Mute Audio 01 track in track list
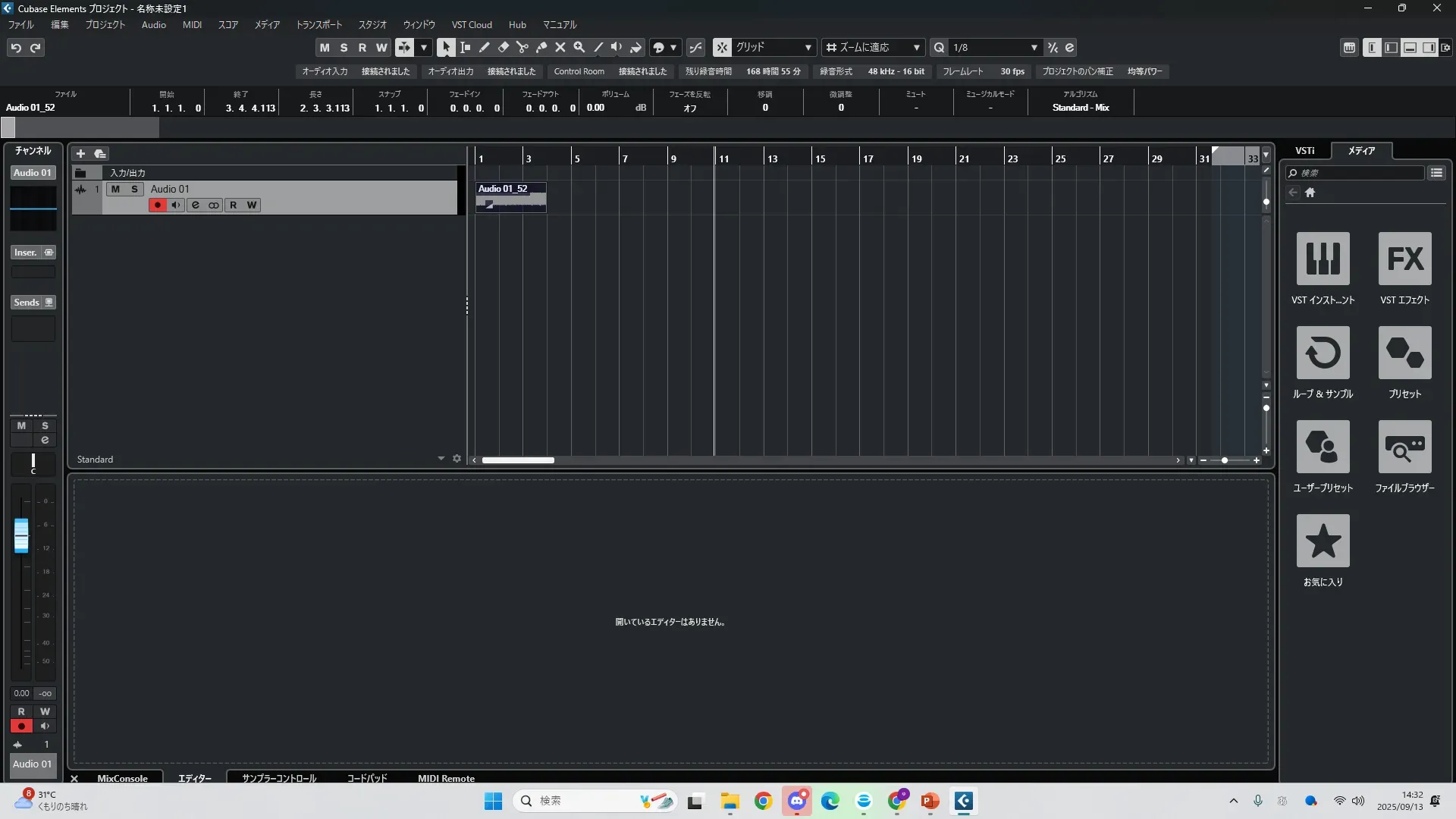 (x=115, y=189)
